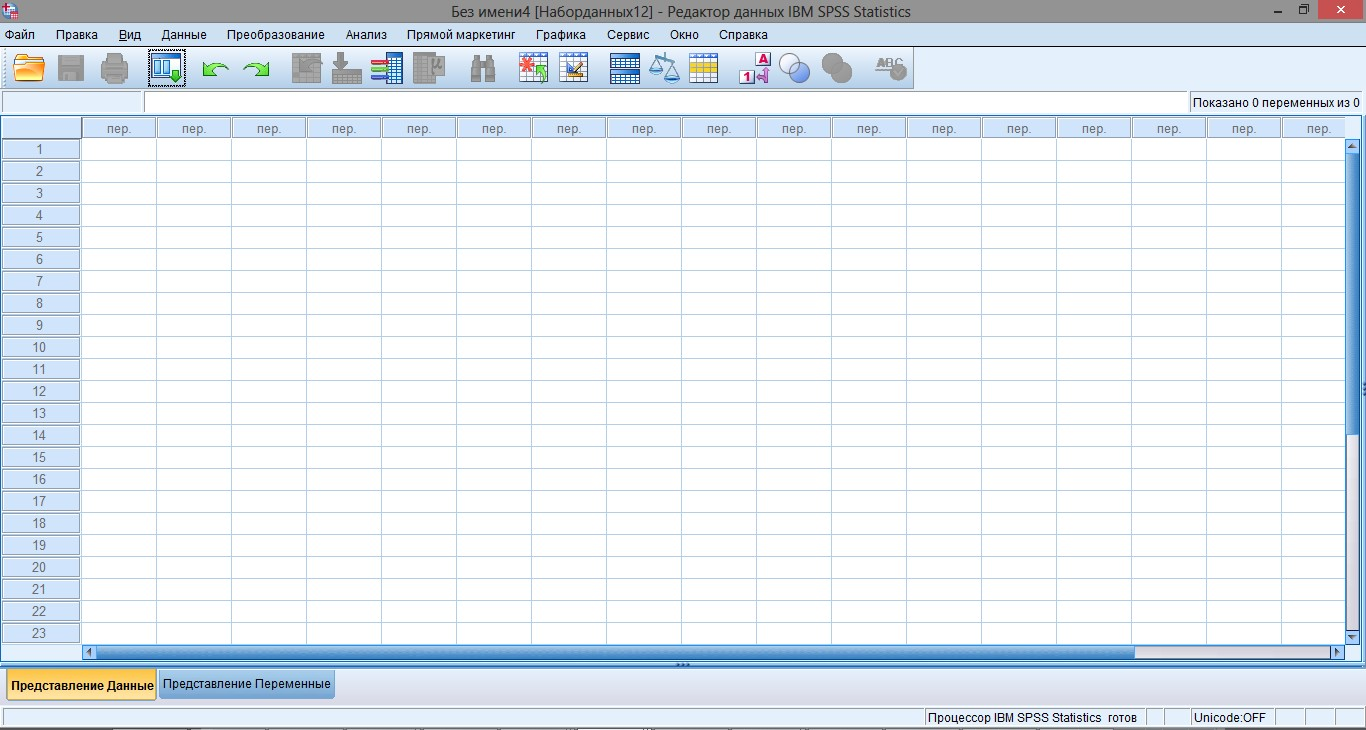1366x730 pixels.
Task: Switch to Представление Переменные tab
Action: [x=247, y=684]
